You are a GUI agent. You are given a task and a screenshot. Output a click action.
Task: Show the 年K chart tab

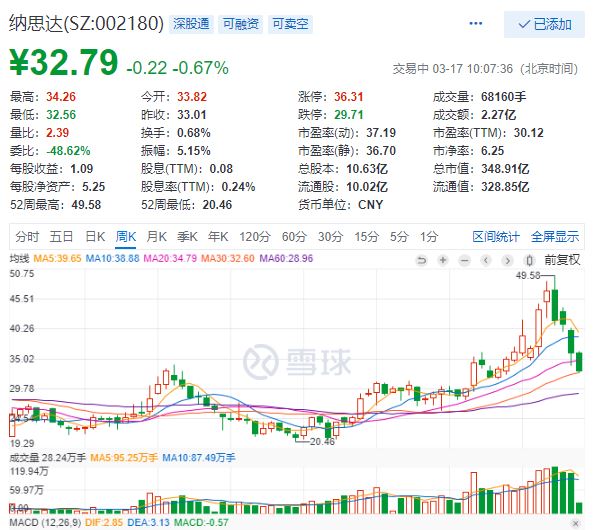pyautogui.click(x=218, y=237)
